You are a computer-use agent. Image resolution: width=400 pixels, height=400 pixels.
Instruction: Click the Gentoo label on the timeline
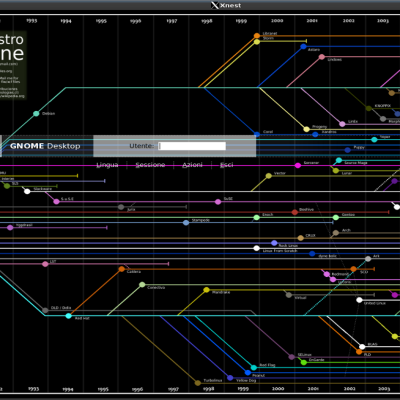click(348, 215)
